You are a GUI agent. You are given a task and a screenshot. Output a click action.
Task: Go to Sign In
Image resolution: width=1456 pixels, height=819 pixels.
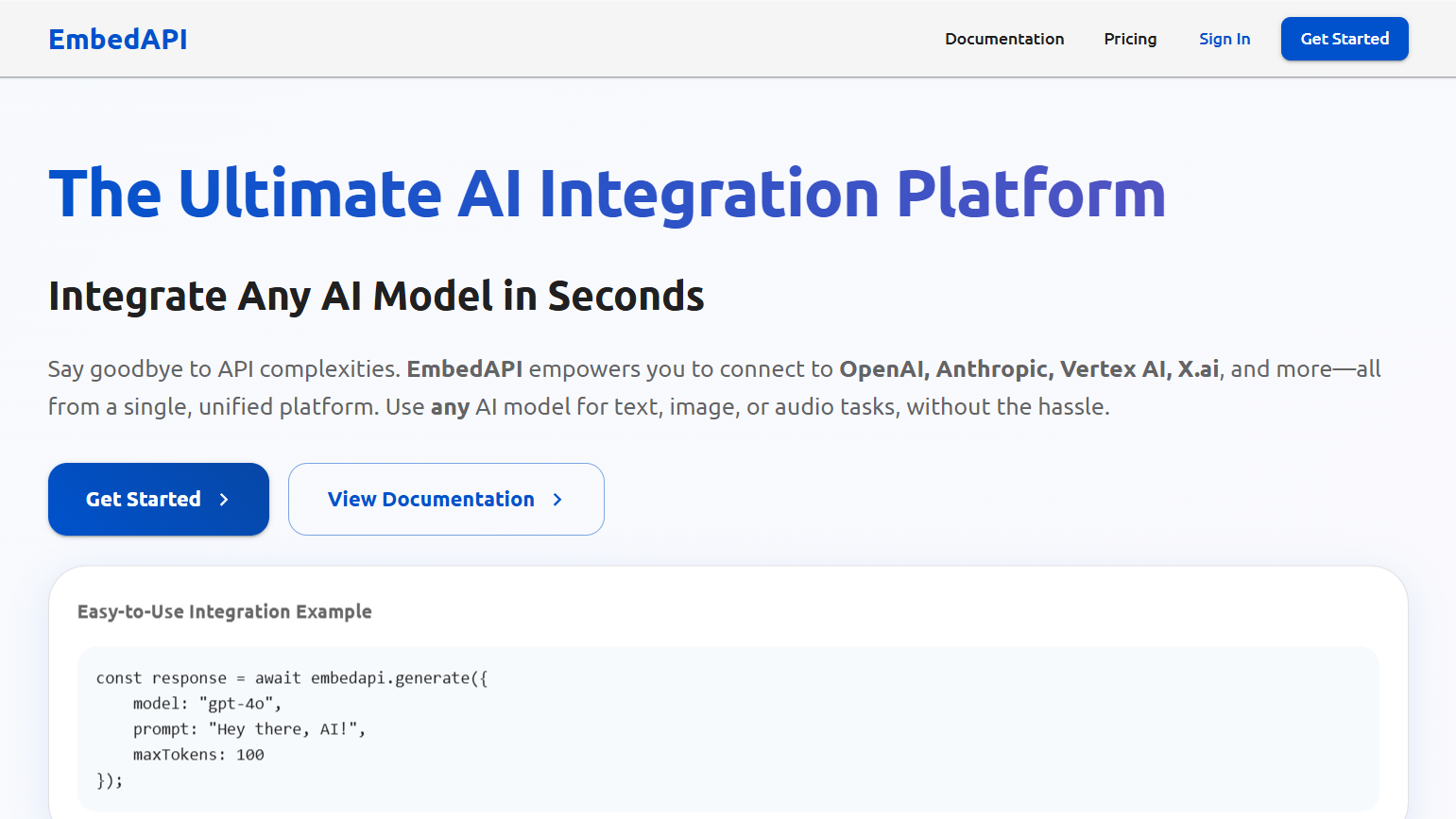(1225, 39)
